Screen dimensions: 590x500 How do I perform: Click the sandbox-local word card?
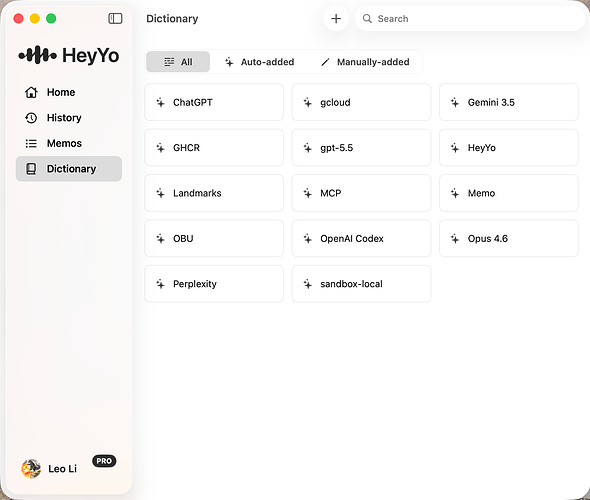coord(361,284)
